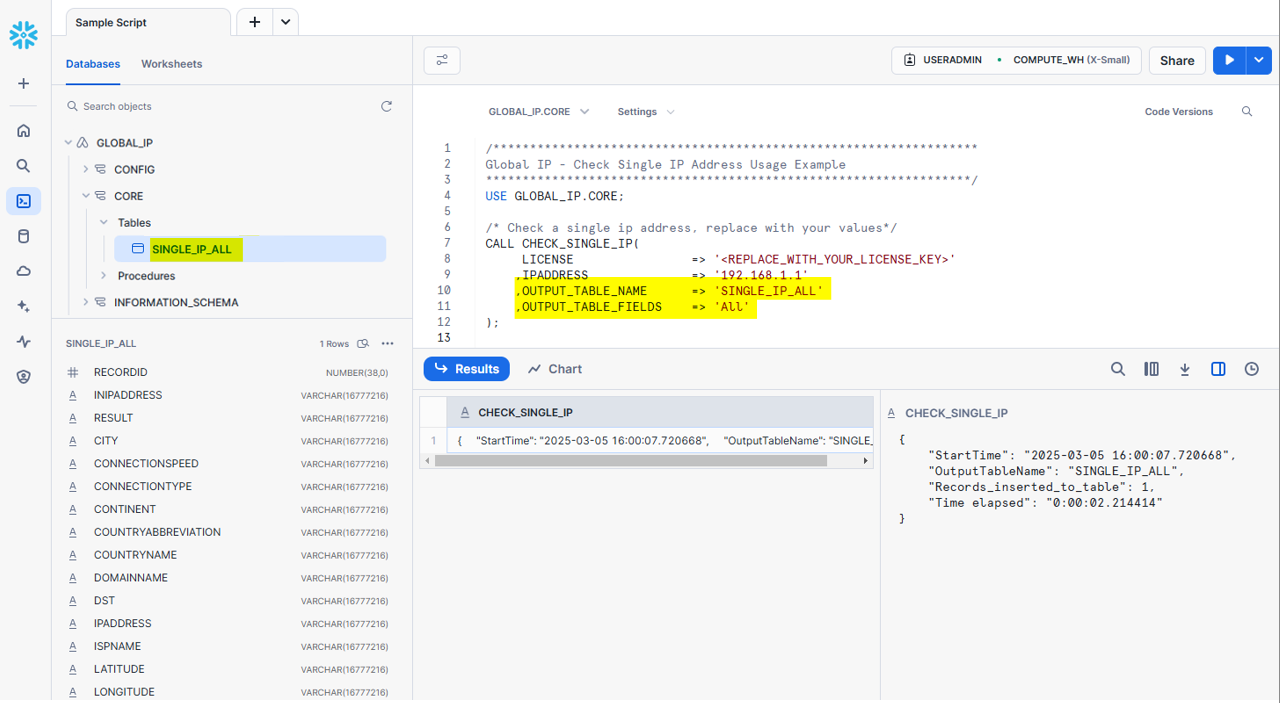This screenshot has height=703, width=1280.
Task: Open the USERADMIN role and warehouse selector
Action: 1017,60
